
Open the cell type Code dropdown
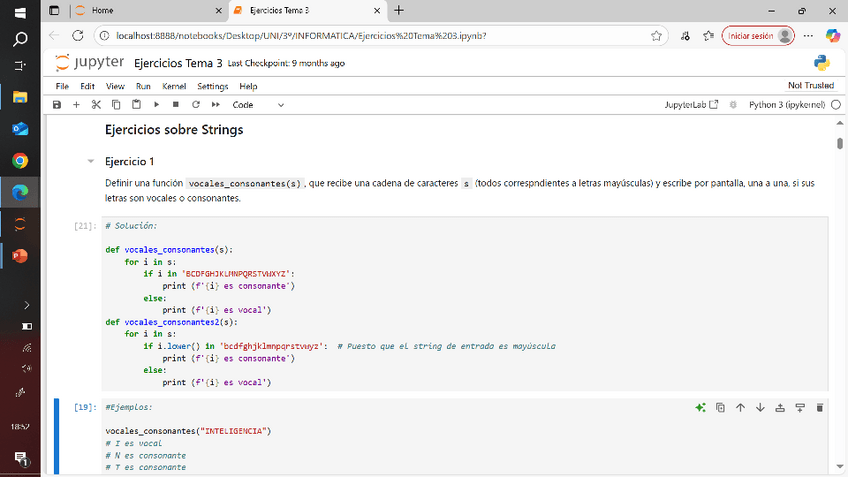coord(258,105)
